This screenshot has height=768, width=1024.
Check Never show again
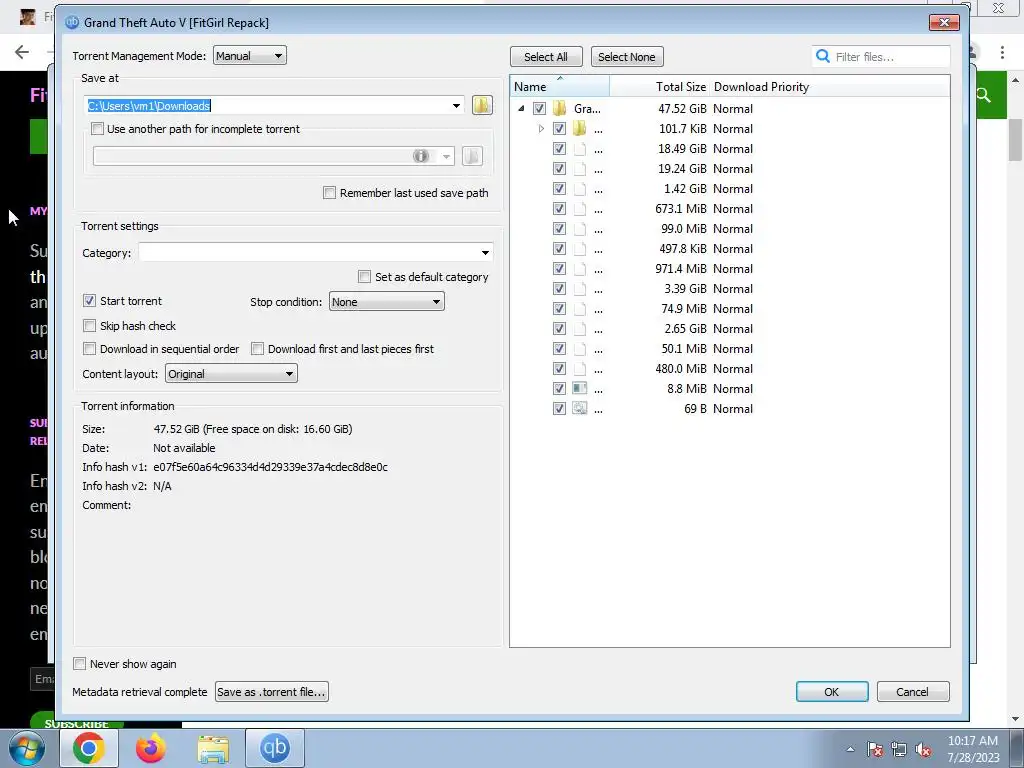pos(80,664)
